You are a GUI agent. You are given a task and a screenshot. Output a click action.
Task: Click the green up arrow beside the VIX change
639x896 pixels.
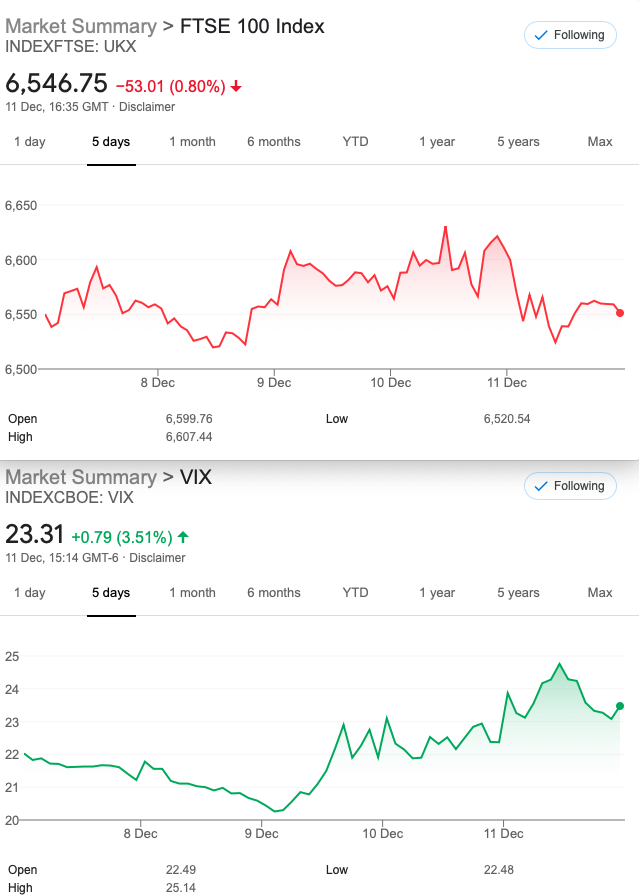(x=183, y=537)
